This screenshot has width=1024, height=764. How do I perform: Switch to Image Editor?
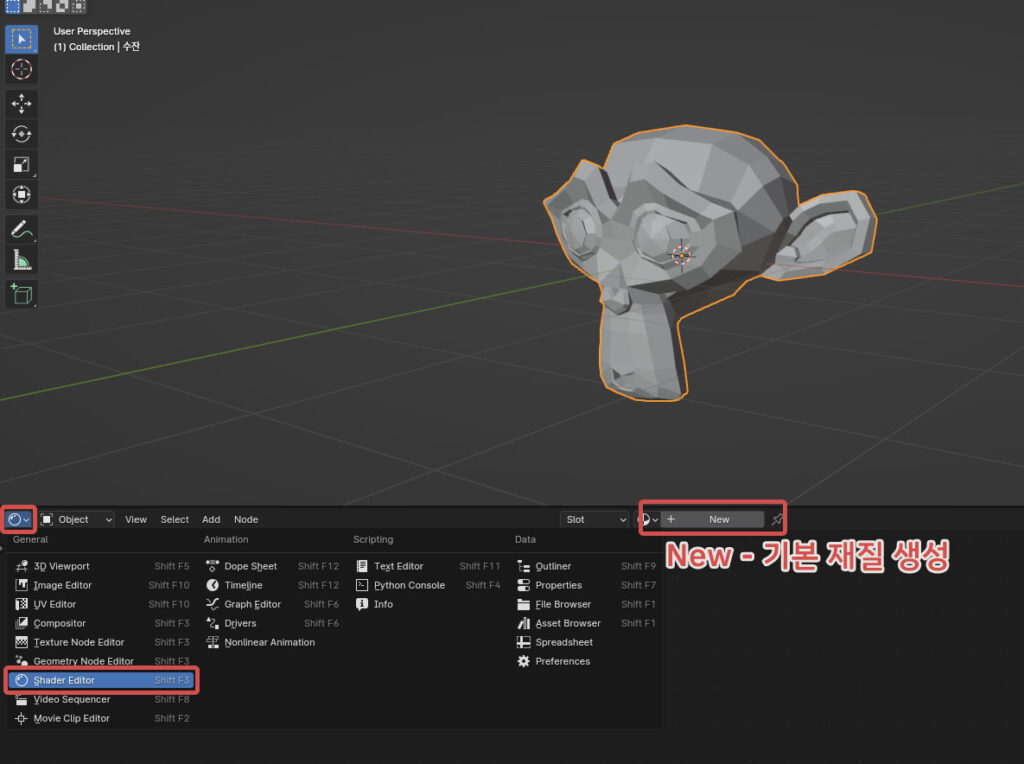tap(102, 585)
